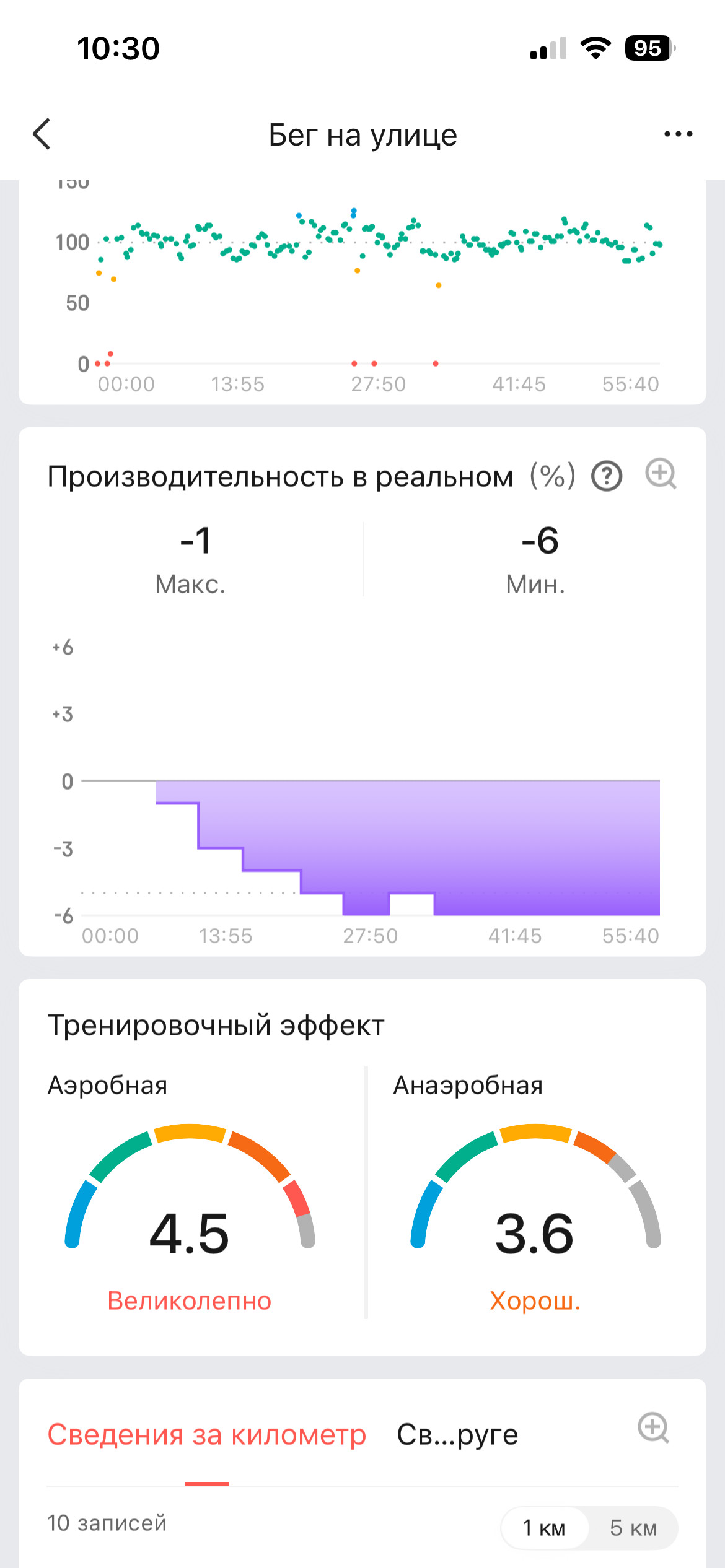
Task: Tap the aerobic 4.5 gauge
Action: 190,1189
